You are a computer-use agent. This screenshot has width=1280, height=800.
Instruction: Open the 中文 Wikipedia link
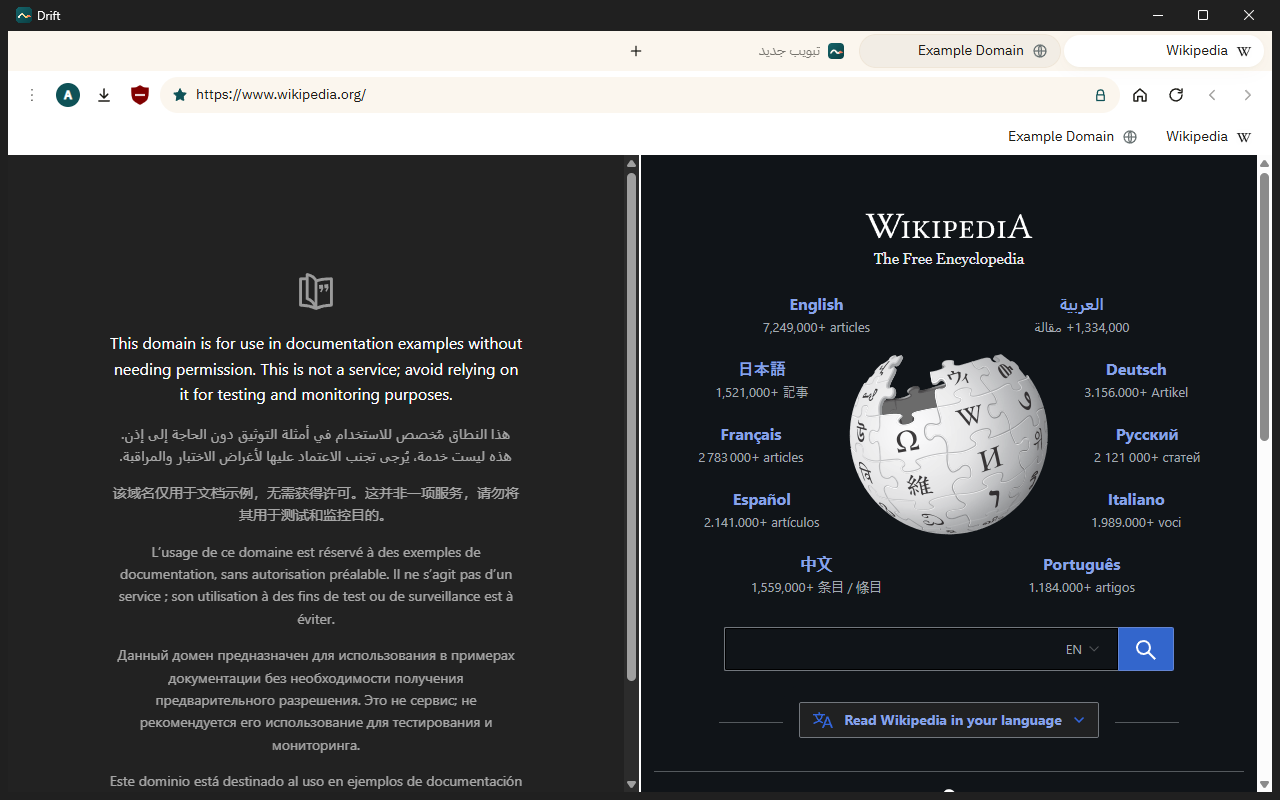[816, 565]
